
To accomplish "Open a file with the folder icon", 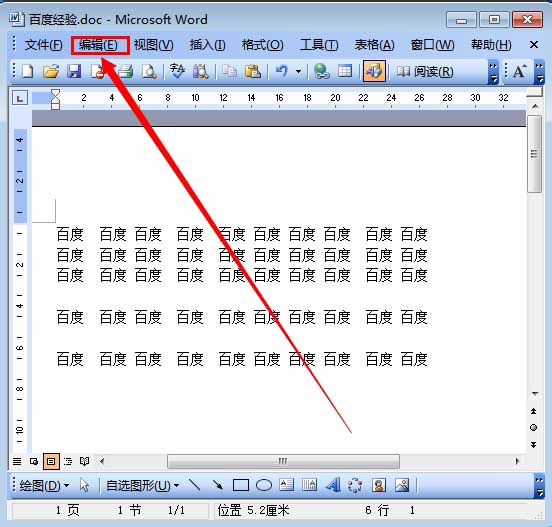I will coord(51,71).
